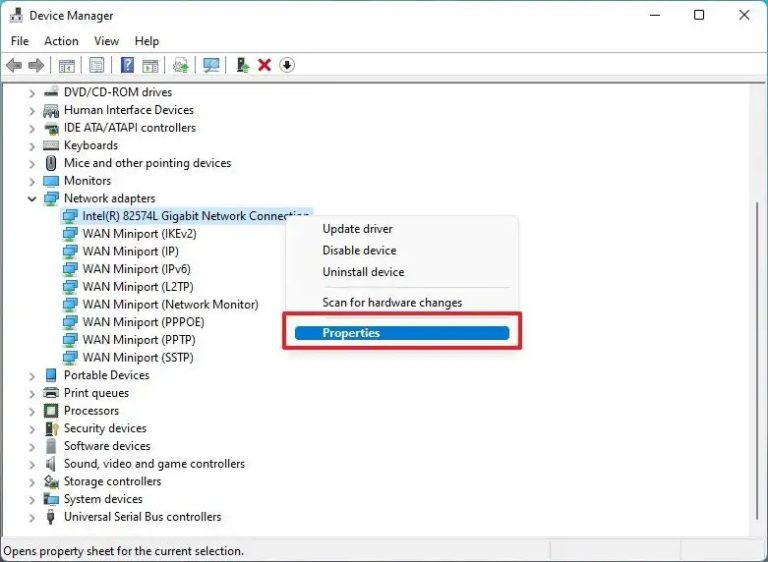Screen dimensions: 768x562
Task: Click the red X uninstall device icon
Action: [x=264, y=65]
